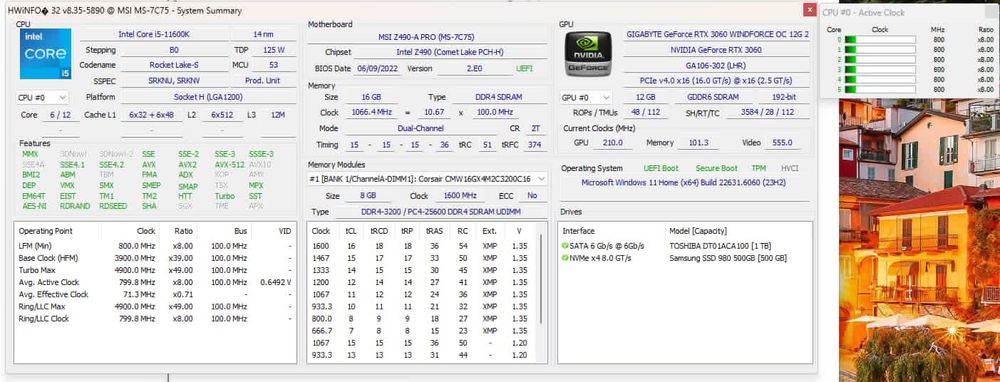1000x382 pixels.
Task: Click the Model [Capacity] drives column header
Action: point(698,231)
